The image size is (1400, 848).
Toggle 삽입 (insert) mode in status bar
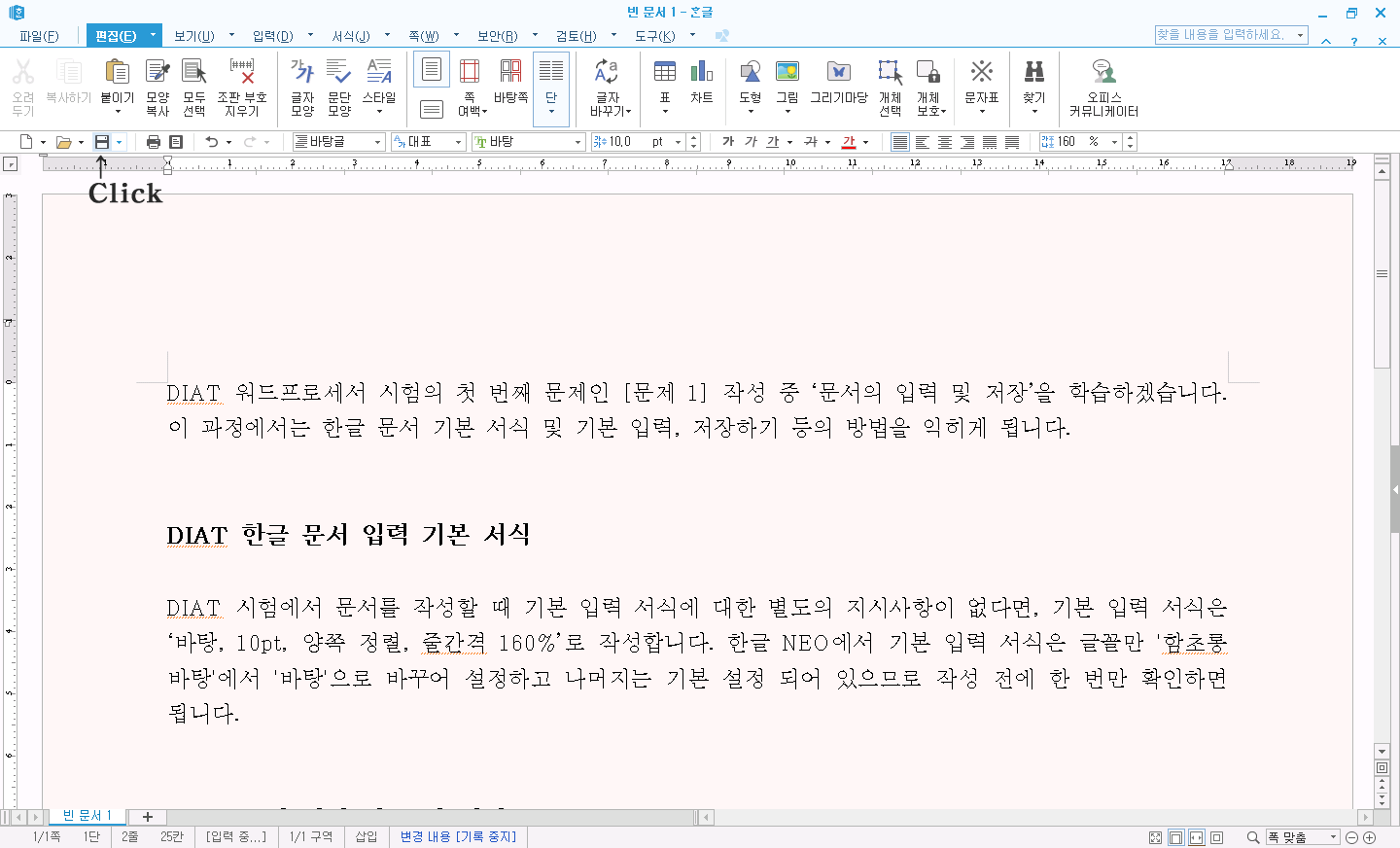coord(367,836)
